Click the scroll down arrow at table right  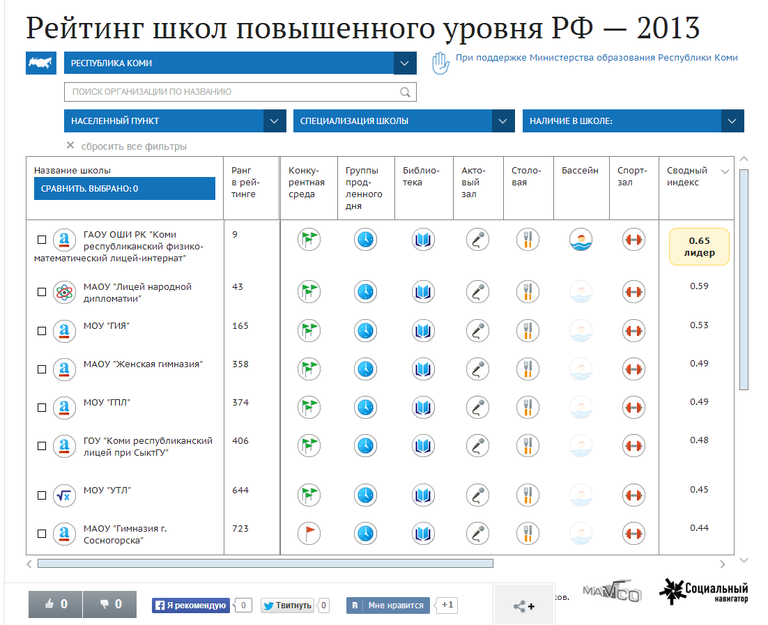[744, 560]
